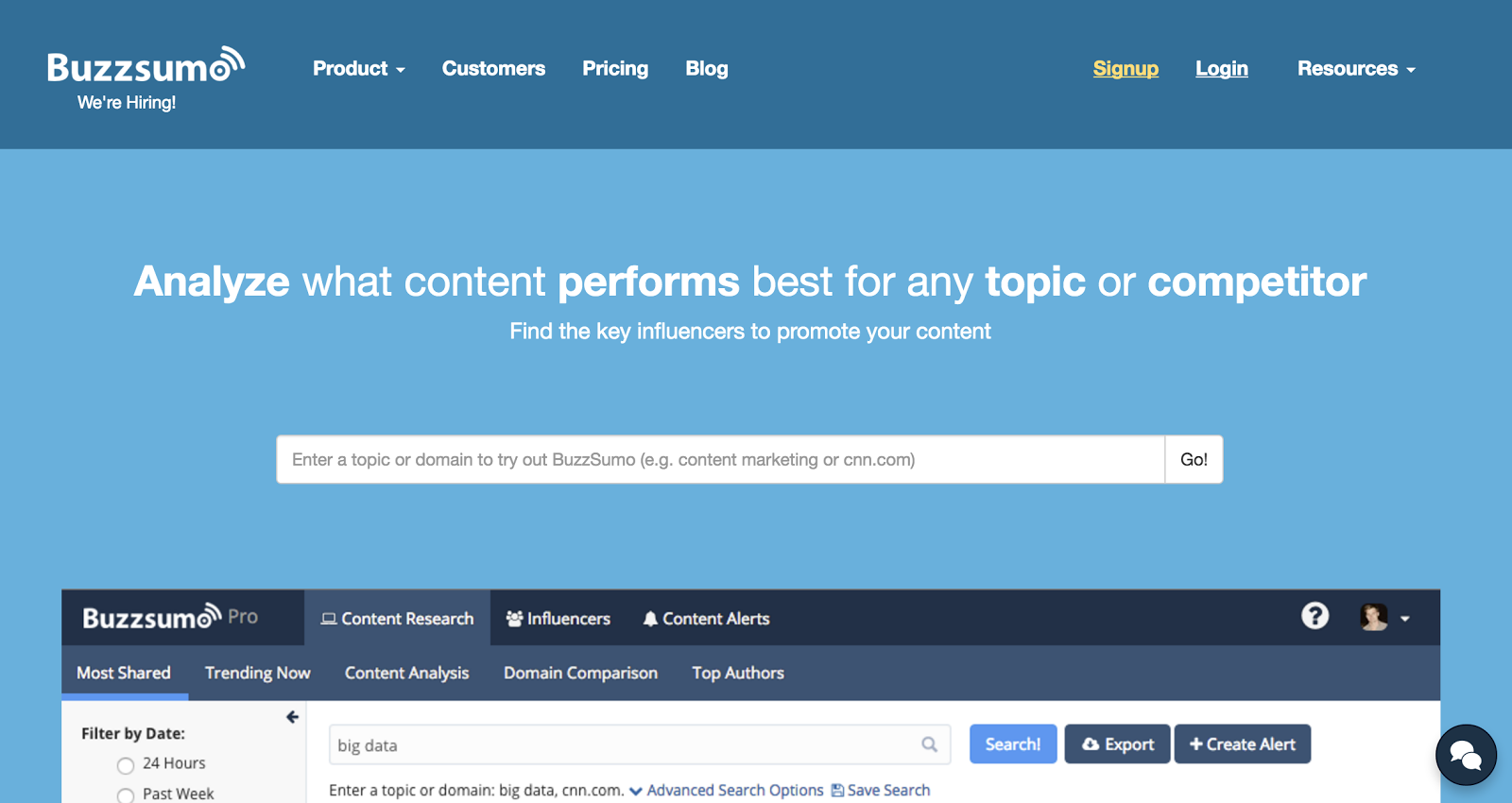
Task: Click the Export button
Action: pyautogui.click(x=1117, y=744)
